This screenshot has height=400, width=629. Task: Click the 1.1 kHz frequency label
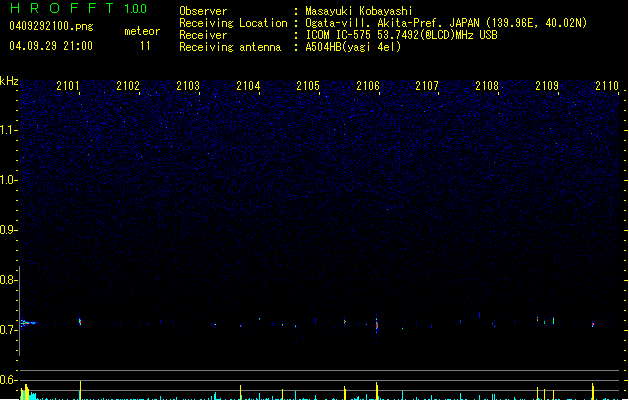(x=8, y=130)
